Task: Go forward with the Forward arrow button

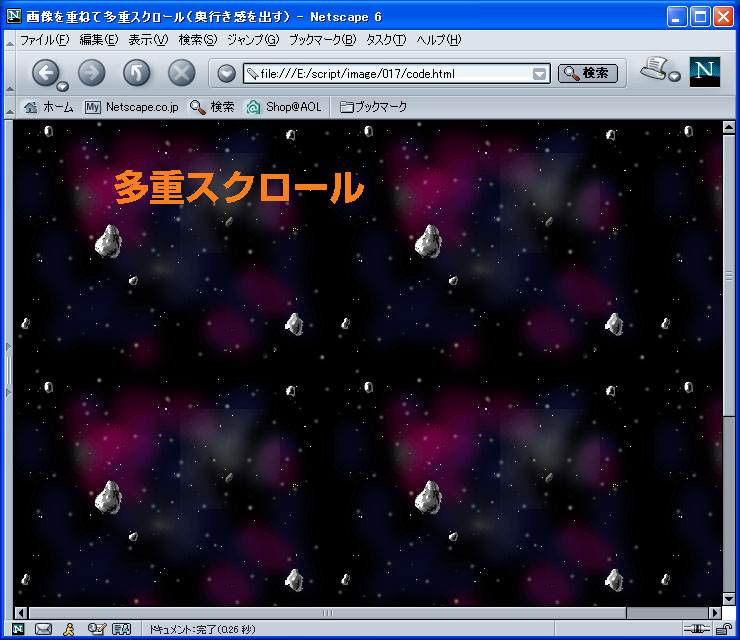Action: tap(92, 73)
